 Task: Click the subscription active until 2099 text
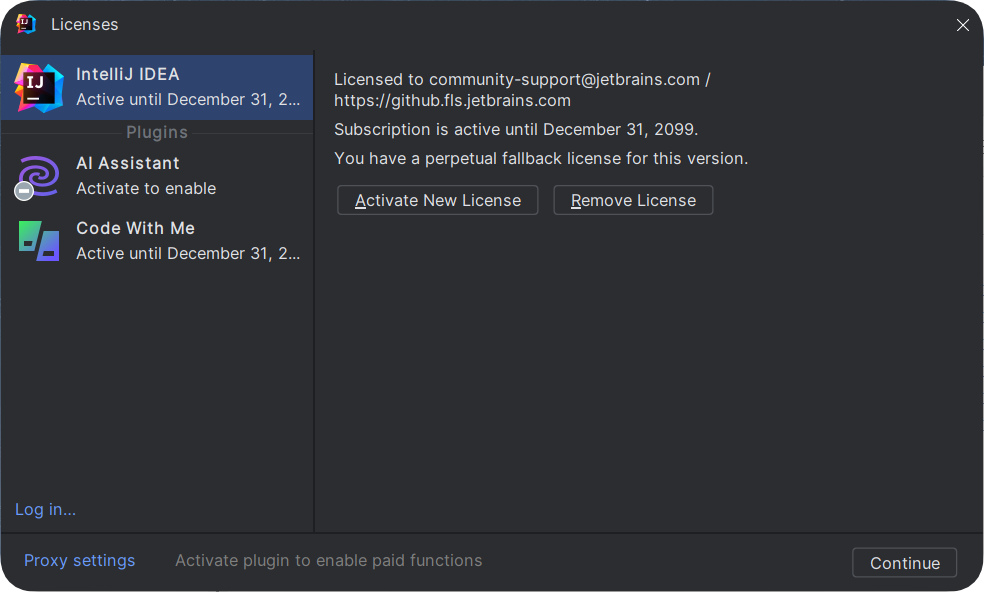tap(516, 129)
